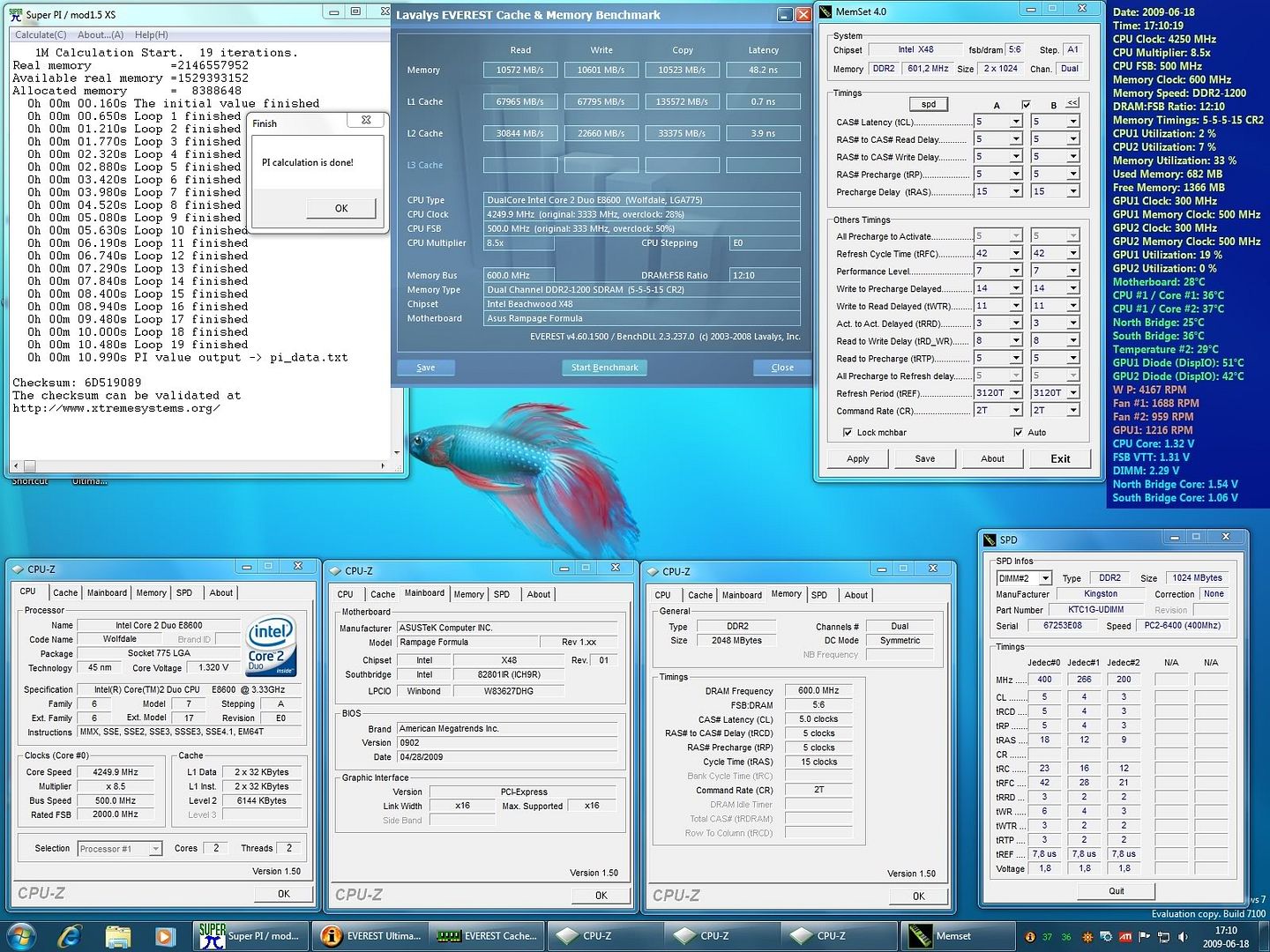Open Windows Explorer folder on taskbar

click(x=117, y=936)
